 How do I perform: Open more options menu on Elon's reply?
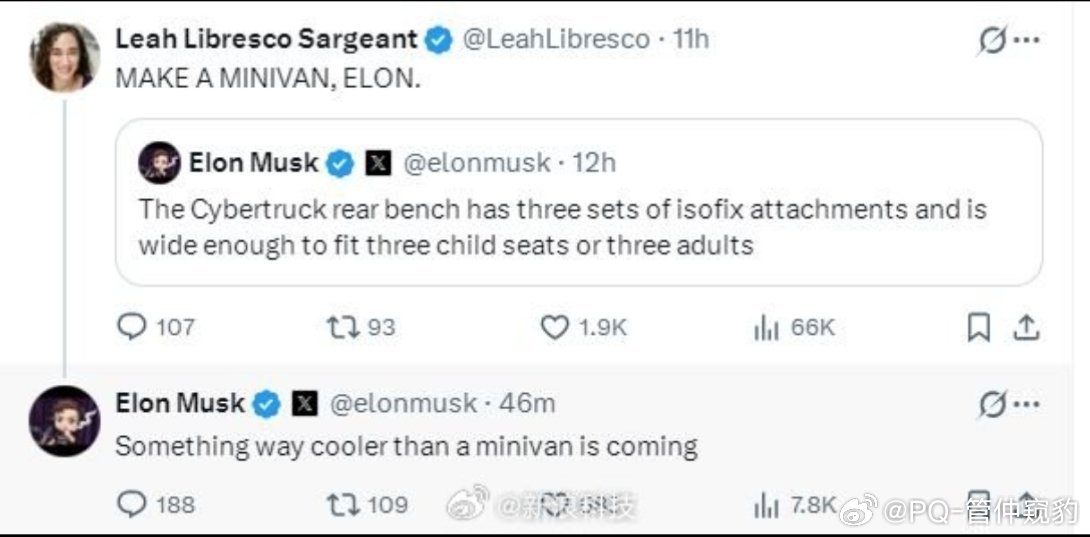point(1027,404)
